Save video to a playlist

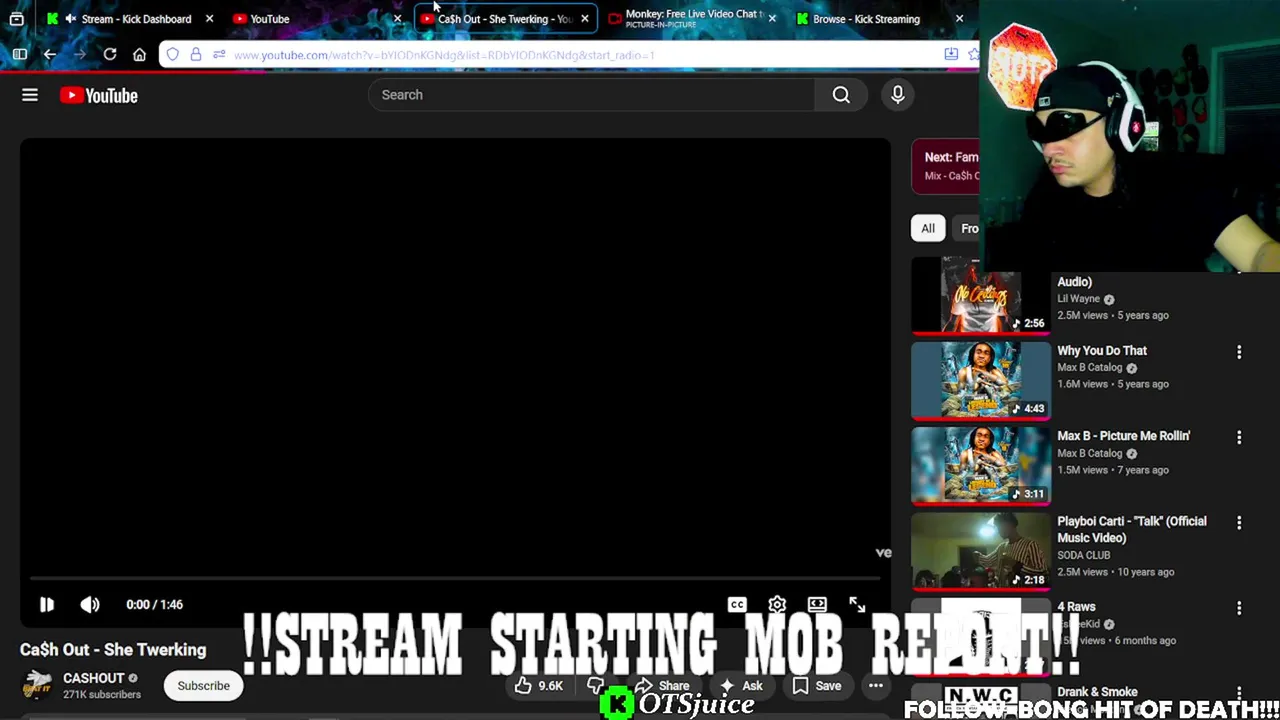[x=817, y=686]
